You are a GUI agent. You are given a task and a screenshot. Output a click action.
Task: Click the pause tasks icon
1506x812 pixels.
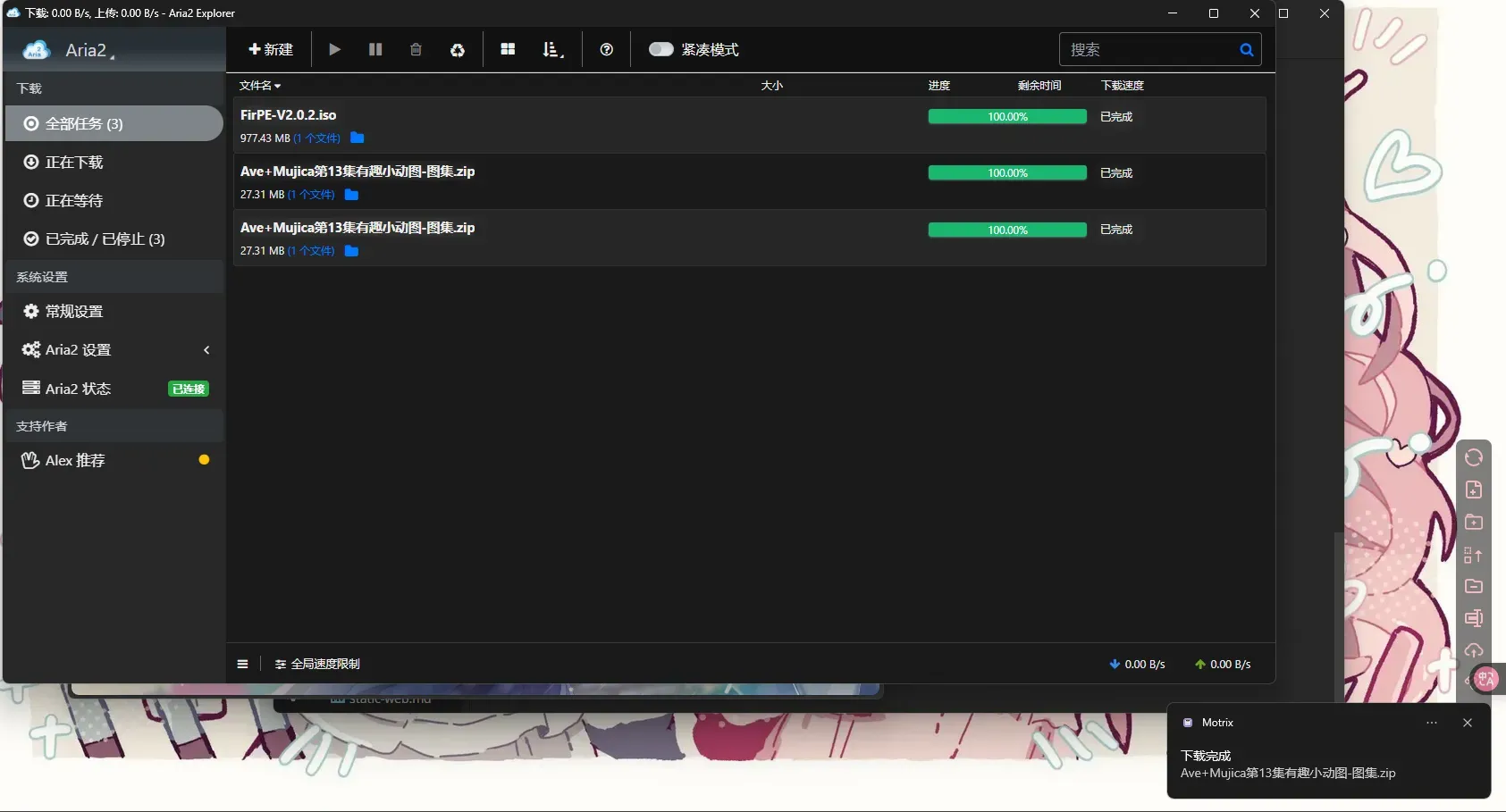[x=375, y=50]
